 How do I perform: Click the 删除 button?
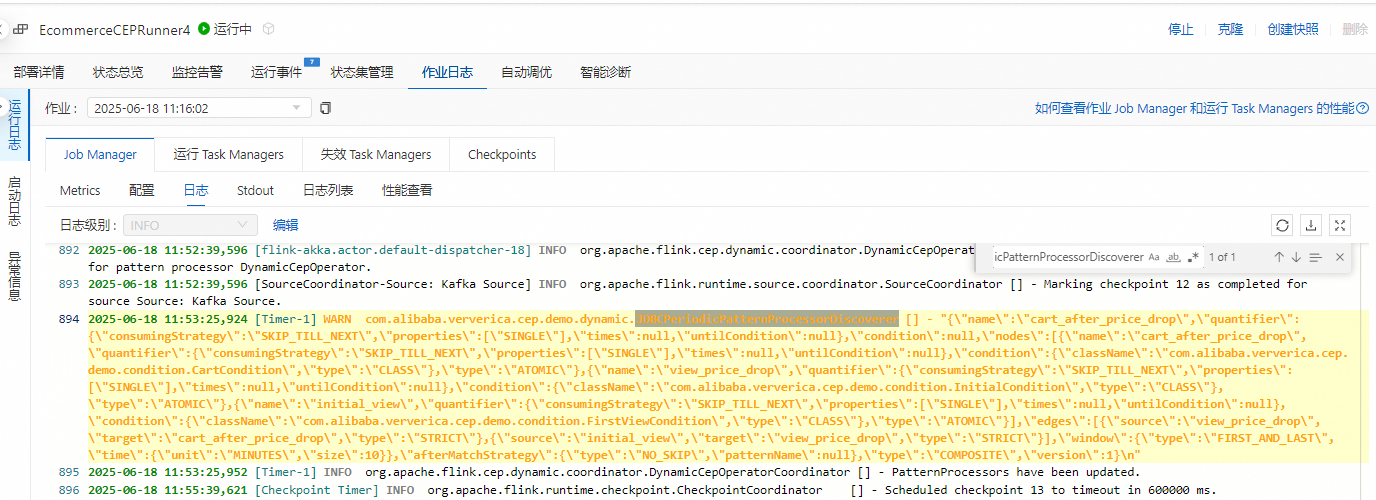[1355, 29]
